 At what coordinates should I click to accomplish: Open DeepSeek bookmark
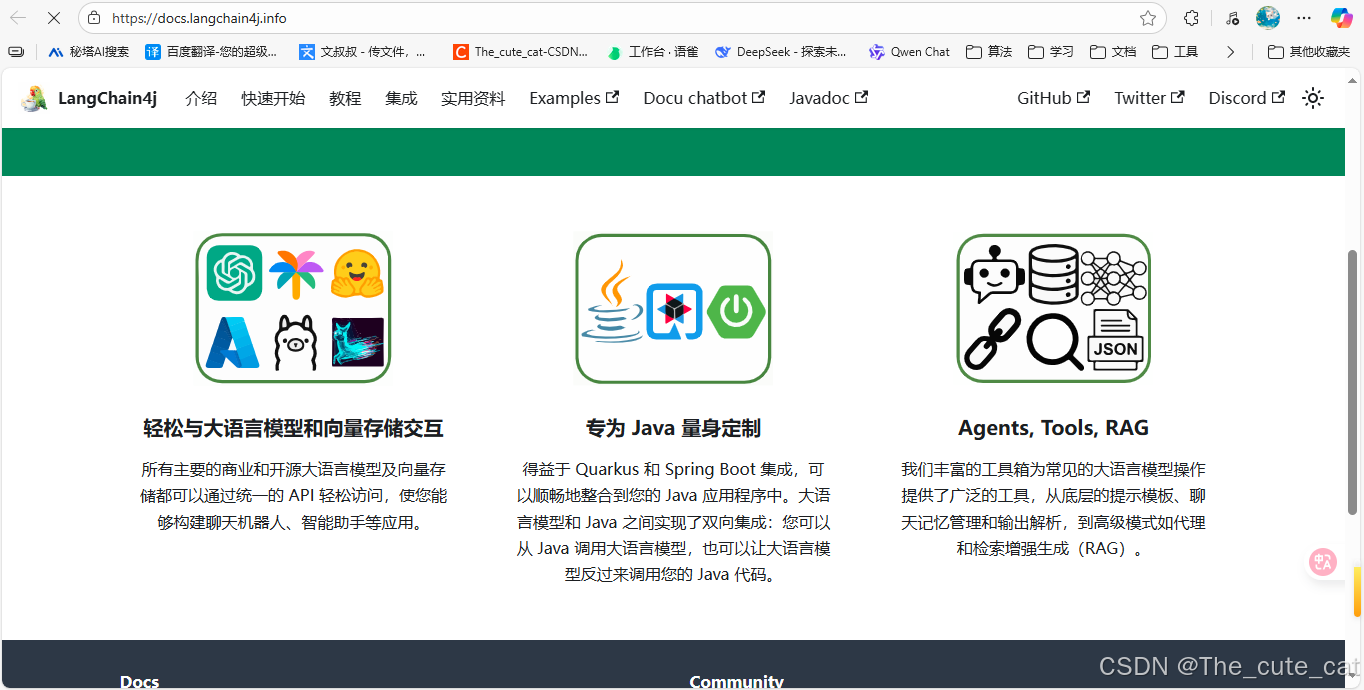(780, 52)
